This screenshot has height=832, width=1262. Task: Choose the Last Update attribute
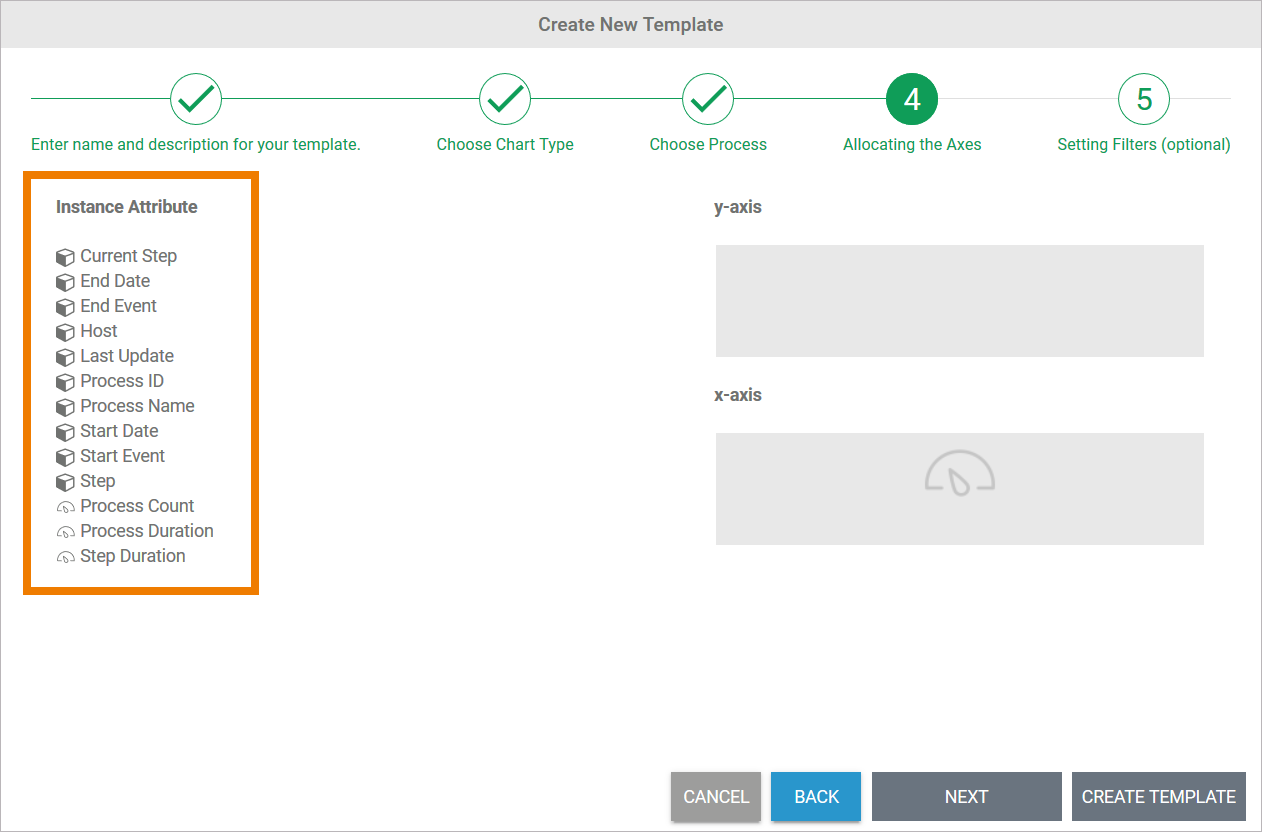tap(127, 356)
